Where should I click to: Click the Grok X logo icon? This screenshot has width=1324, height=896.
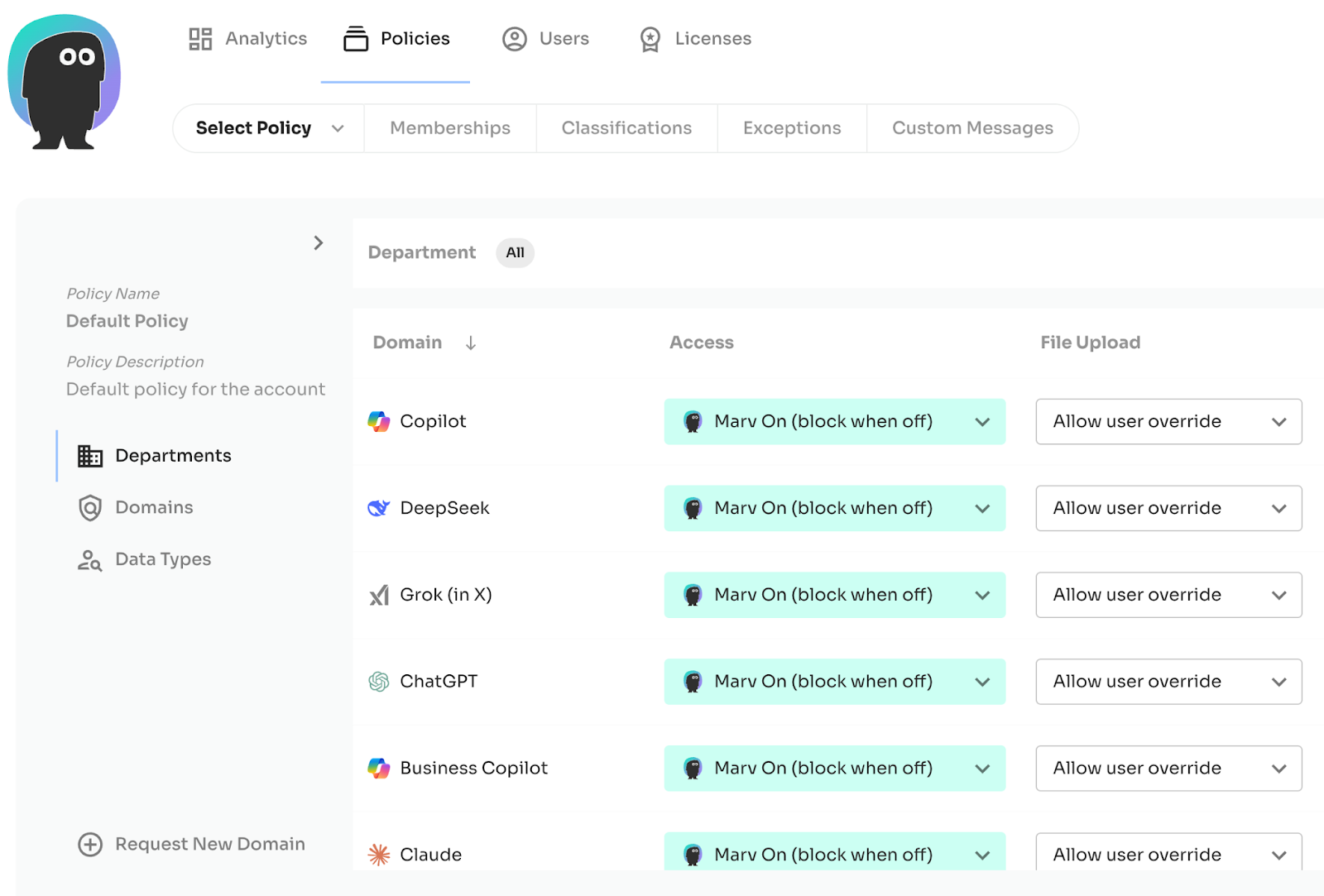pyautogui.click(x=379, y=595)
